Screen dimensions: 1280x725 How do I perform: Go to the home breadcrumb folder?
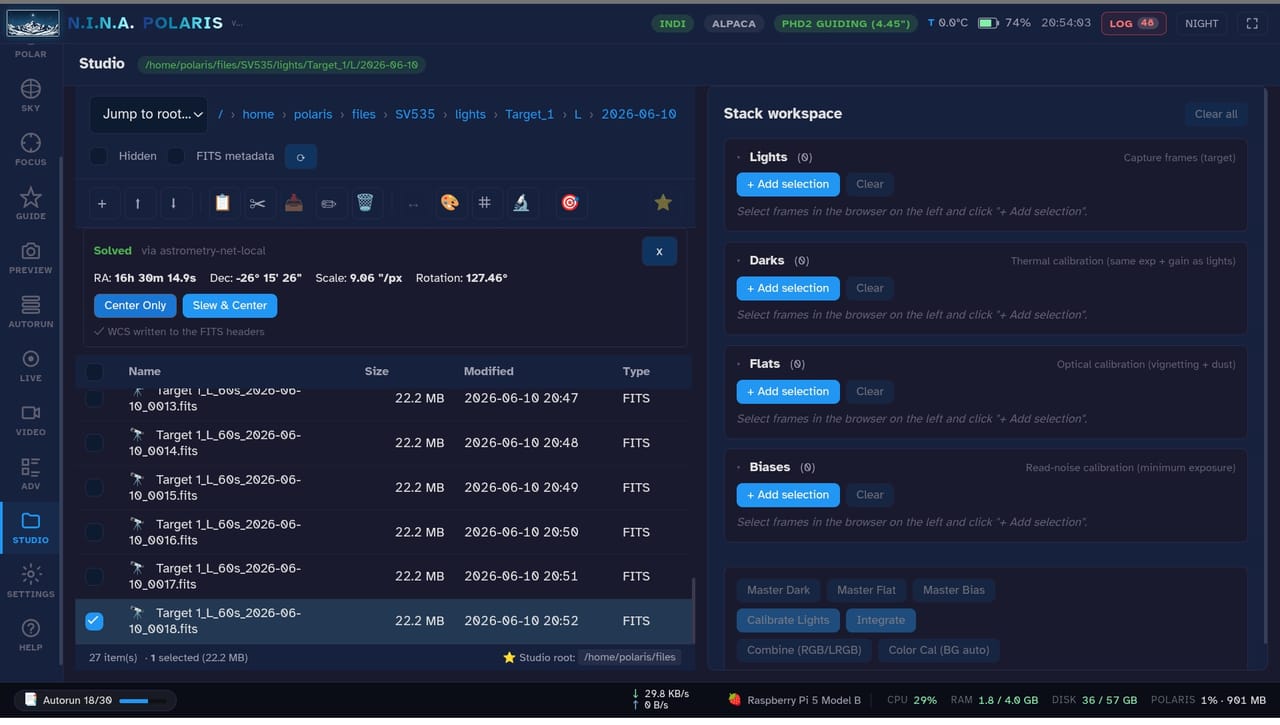(x=258, y=114)
